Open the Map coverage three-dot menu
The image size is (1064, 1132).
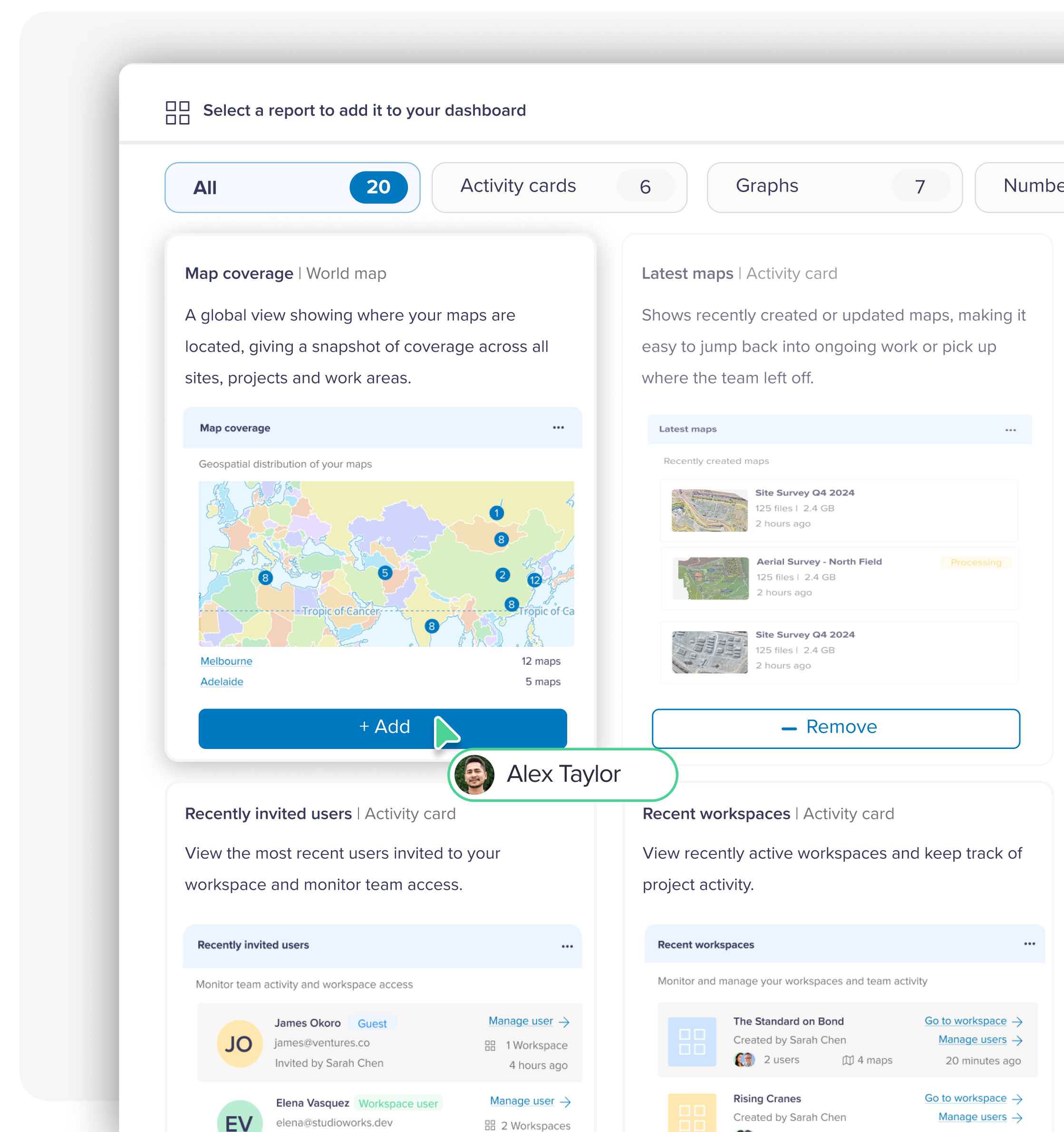558,427
